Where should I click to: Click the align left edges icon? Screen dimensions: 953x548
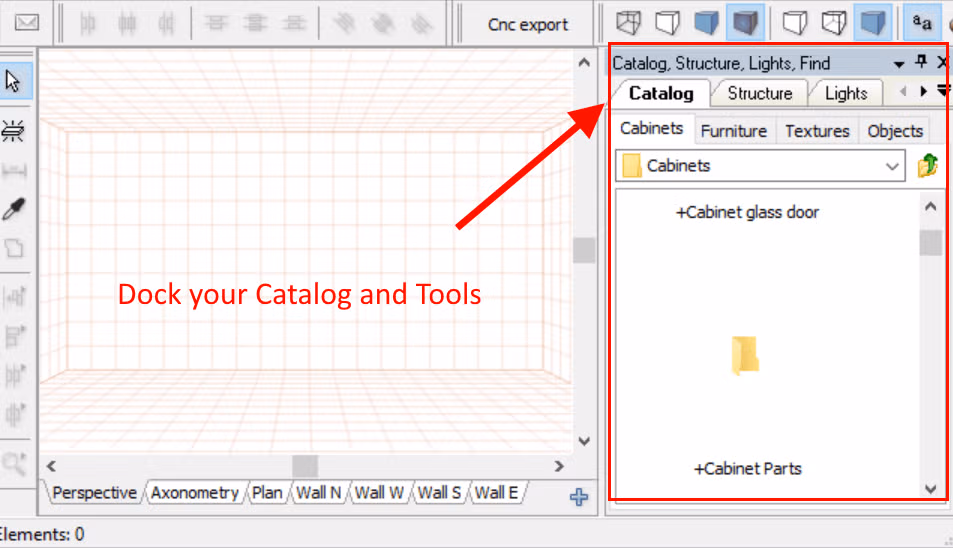[x=88, y=24]
